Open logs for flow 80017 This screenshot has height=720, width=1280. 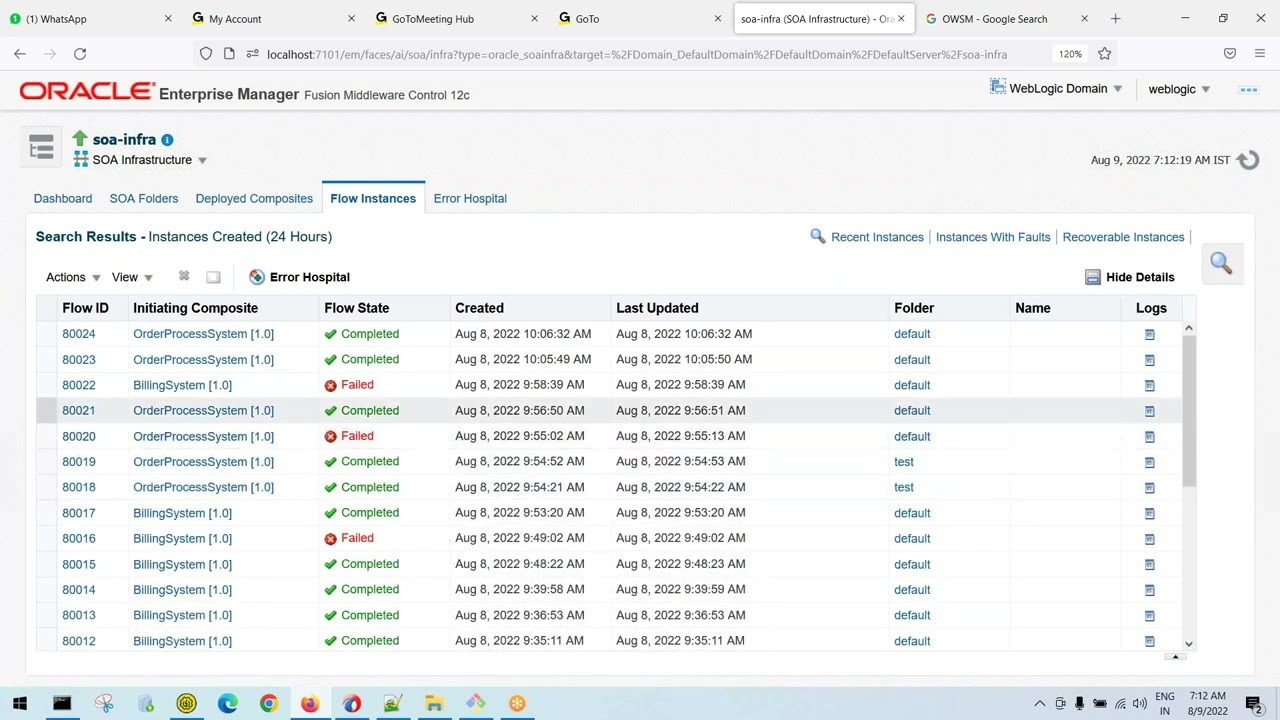1150,513
